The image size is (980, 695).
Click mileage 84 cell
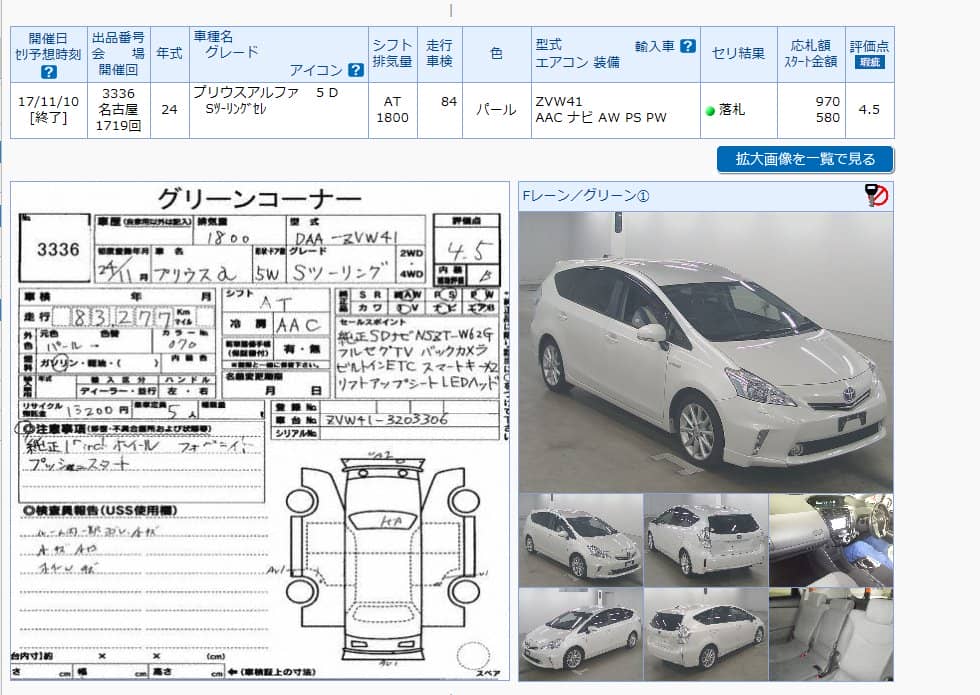pos(440,110)
